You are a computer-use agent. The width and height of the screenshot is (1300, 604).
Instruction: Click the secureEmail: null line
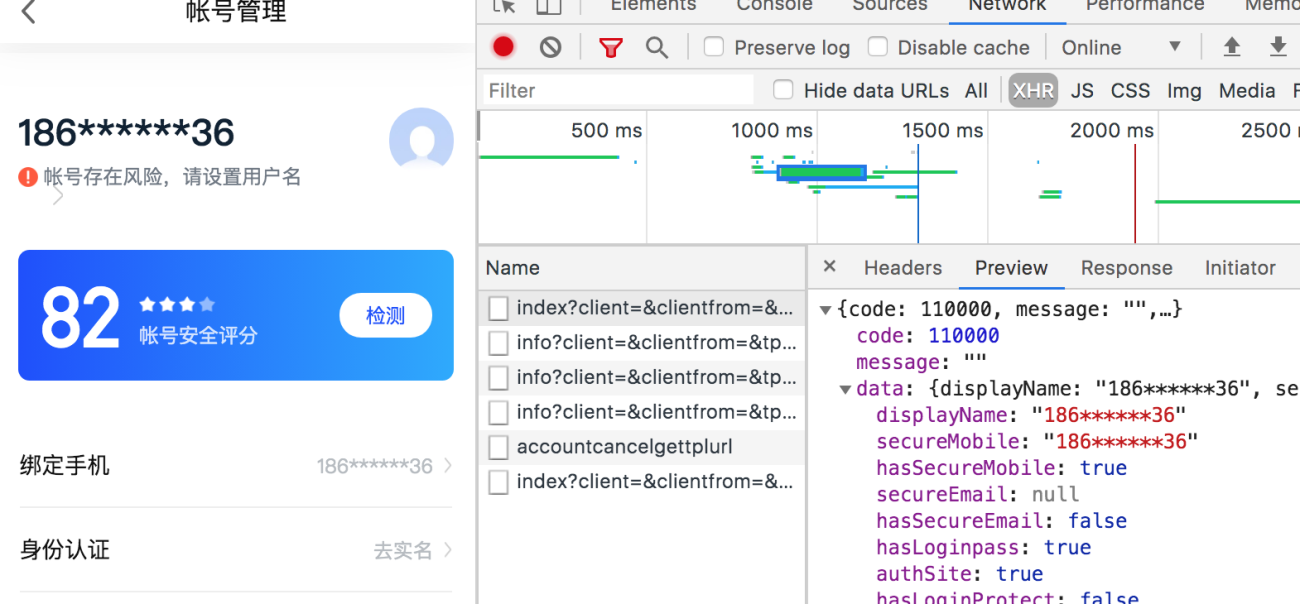977,494
